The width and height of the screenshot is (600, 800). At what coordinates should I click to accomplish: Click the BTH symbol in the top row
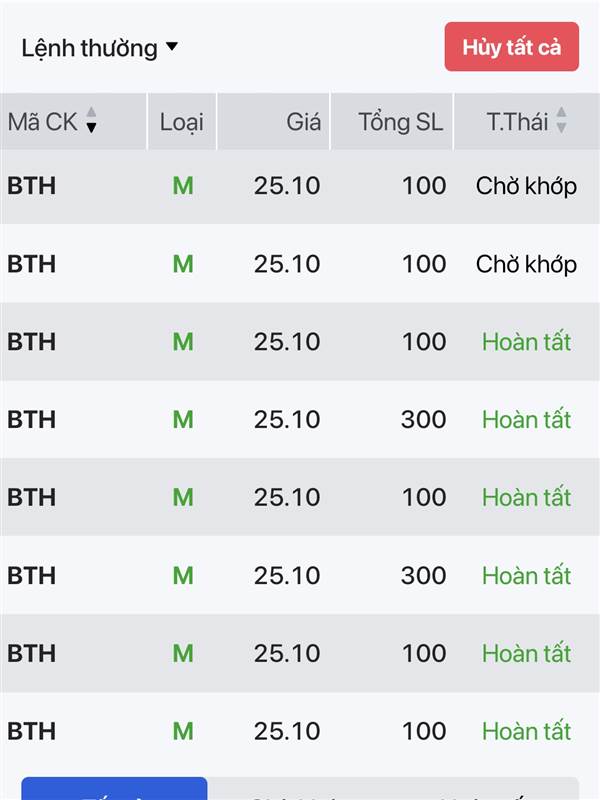32,186
